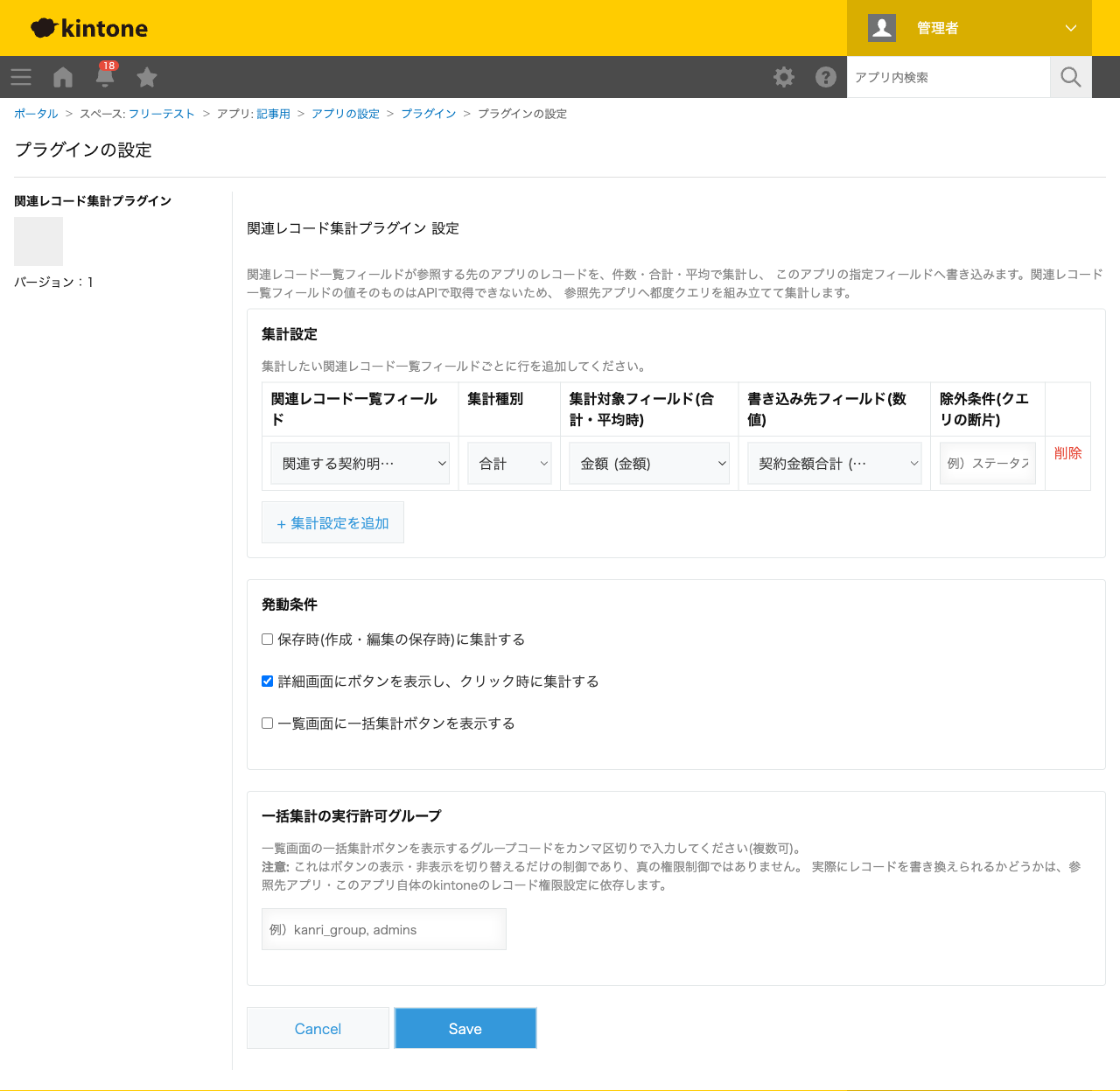Image resolution: width=1120 pixels, height=1091 pixels.
Task: Click 削除 to remove the row
Action: [x=1068, y=453]
